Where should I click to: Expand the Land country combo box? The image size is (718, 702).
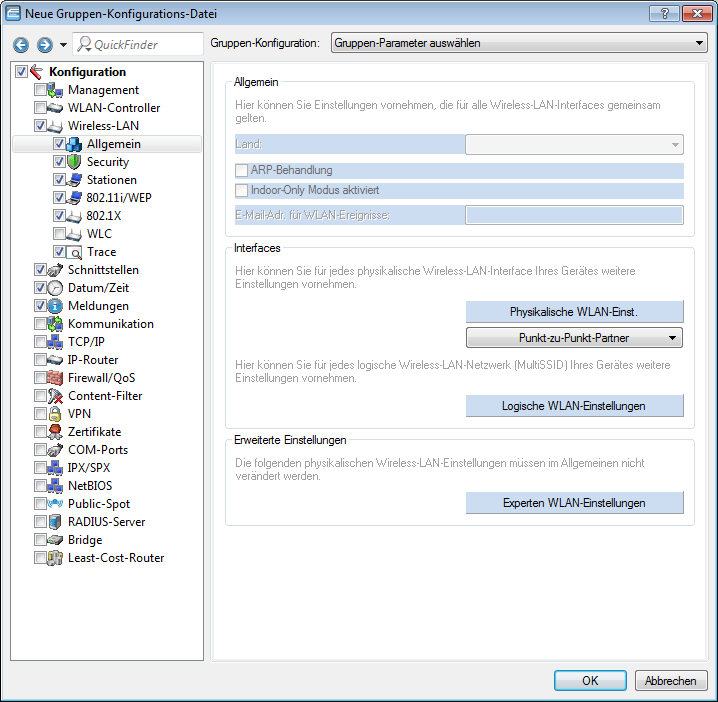tap(574, 144)
